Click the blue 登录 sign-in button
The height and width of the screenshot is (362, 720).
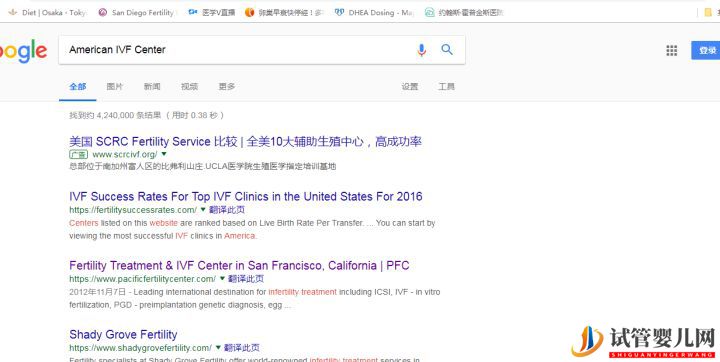pyautogui.click(x=706, y=51)
